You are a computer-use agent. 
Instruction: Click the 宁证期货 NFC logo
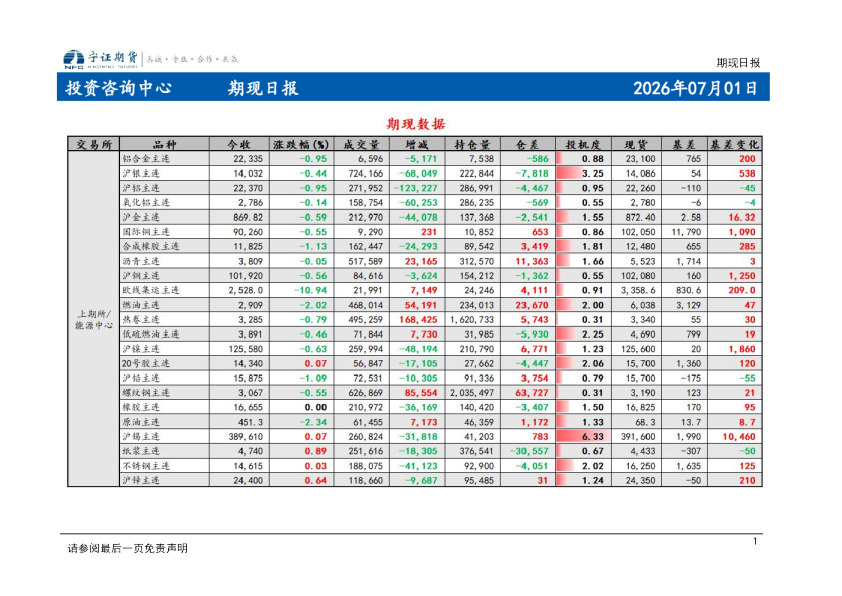click(101, 60)
